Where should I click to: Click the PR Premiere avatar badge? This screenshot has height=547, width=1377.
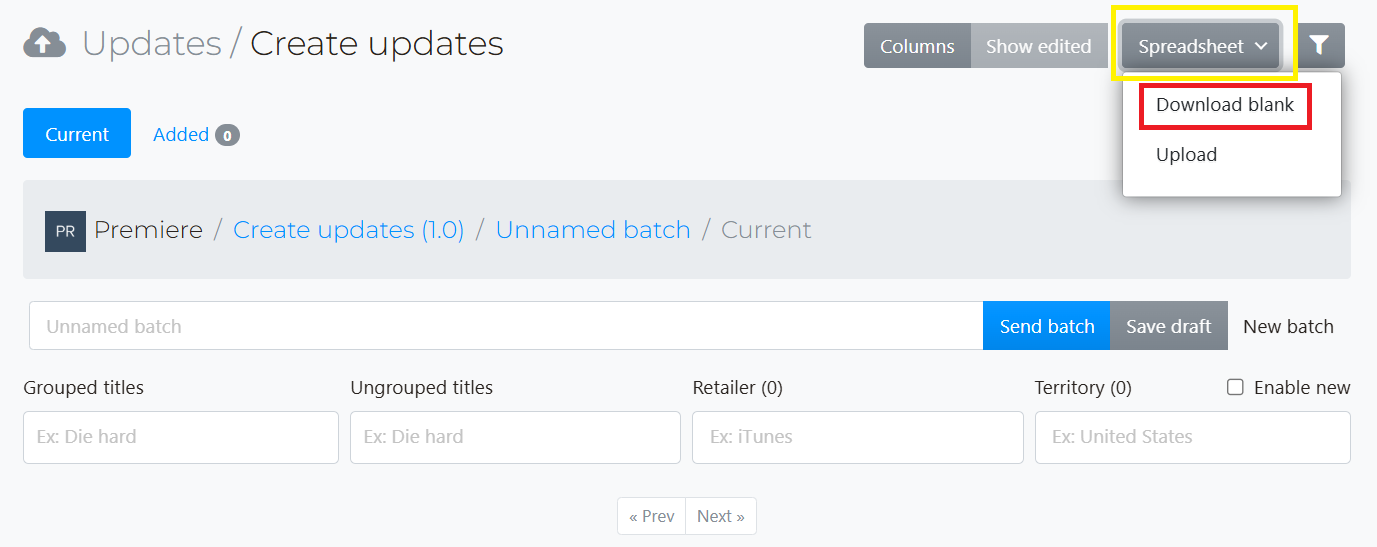tap(65, 231)
